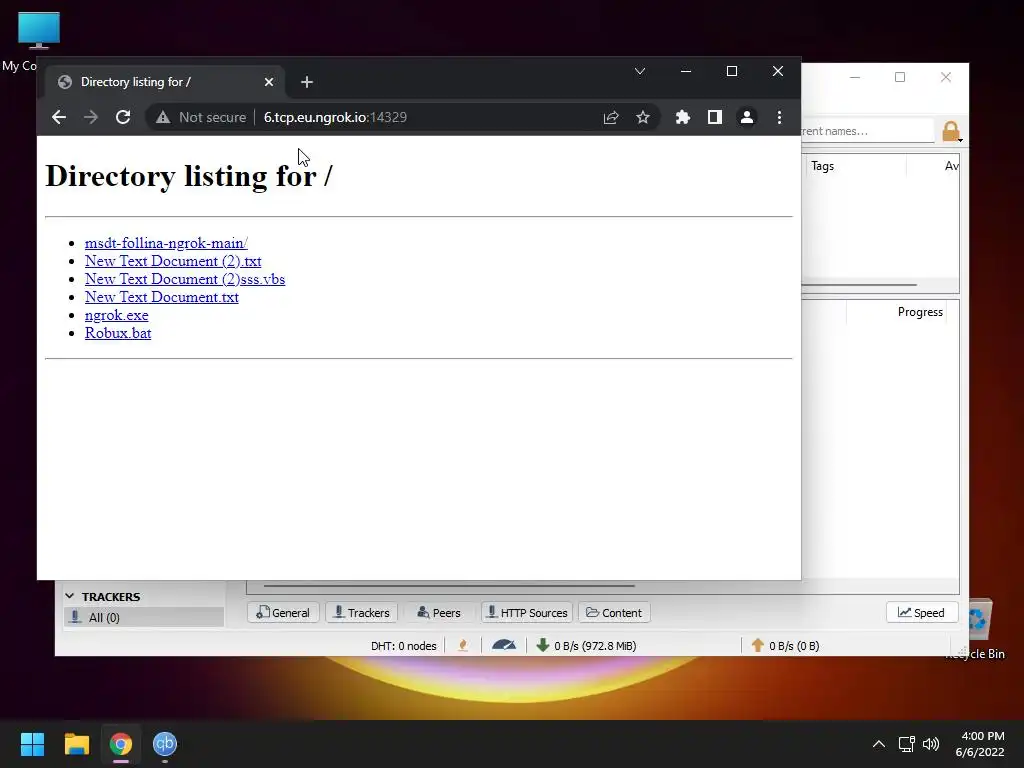The height and width of the screenshot is (768, 1024).
Task: Click the qBittorrent taskbar icon
Action: 165,744
